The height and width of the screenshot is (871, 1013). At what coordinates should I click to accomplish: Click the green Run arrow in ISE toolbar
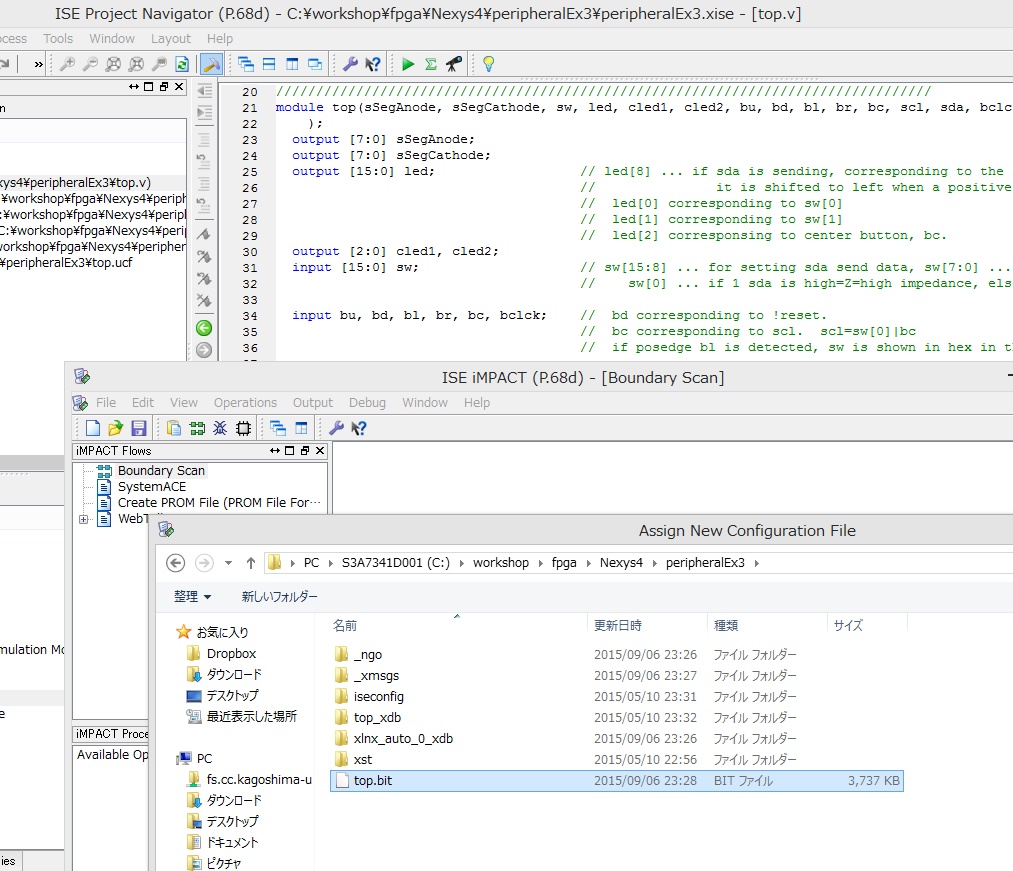point(408,64)
